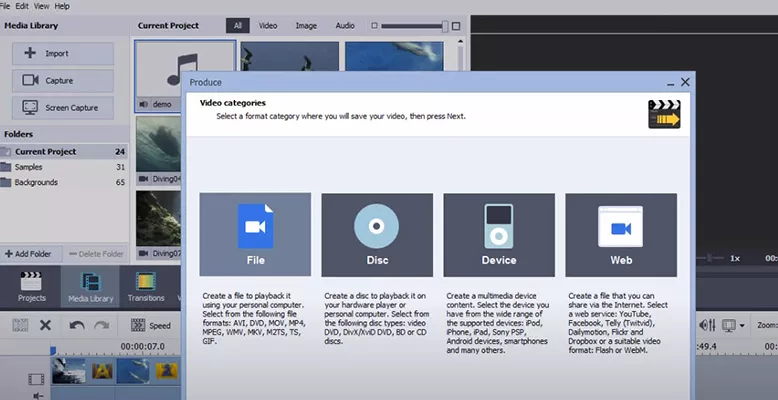This screenshot has height=400, width=778.
Task: Filter the library by Audio
Action: pos(345,26)
